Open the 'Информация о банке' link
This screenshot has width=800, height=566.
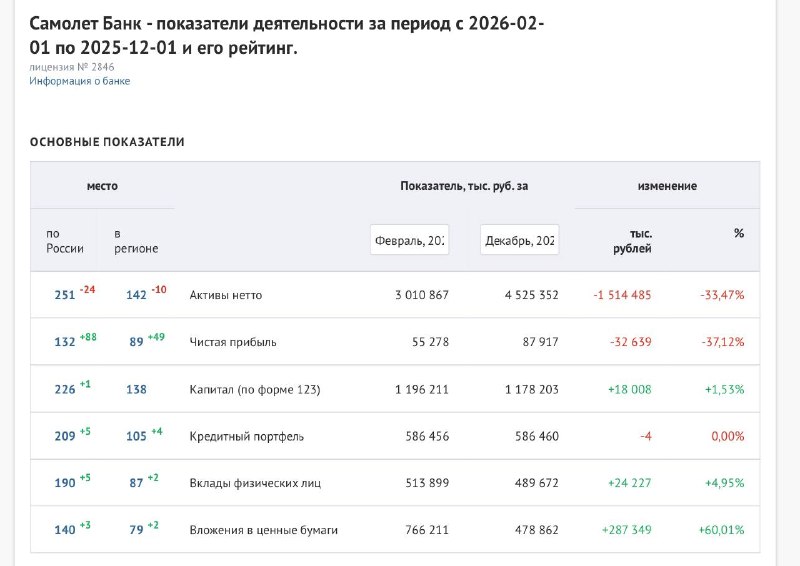(x=80, y=81)
